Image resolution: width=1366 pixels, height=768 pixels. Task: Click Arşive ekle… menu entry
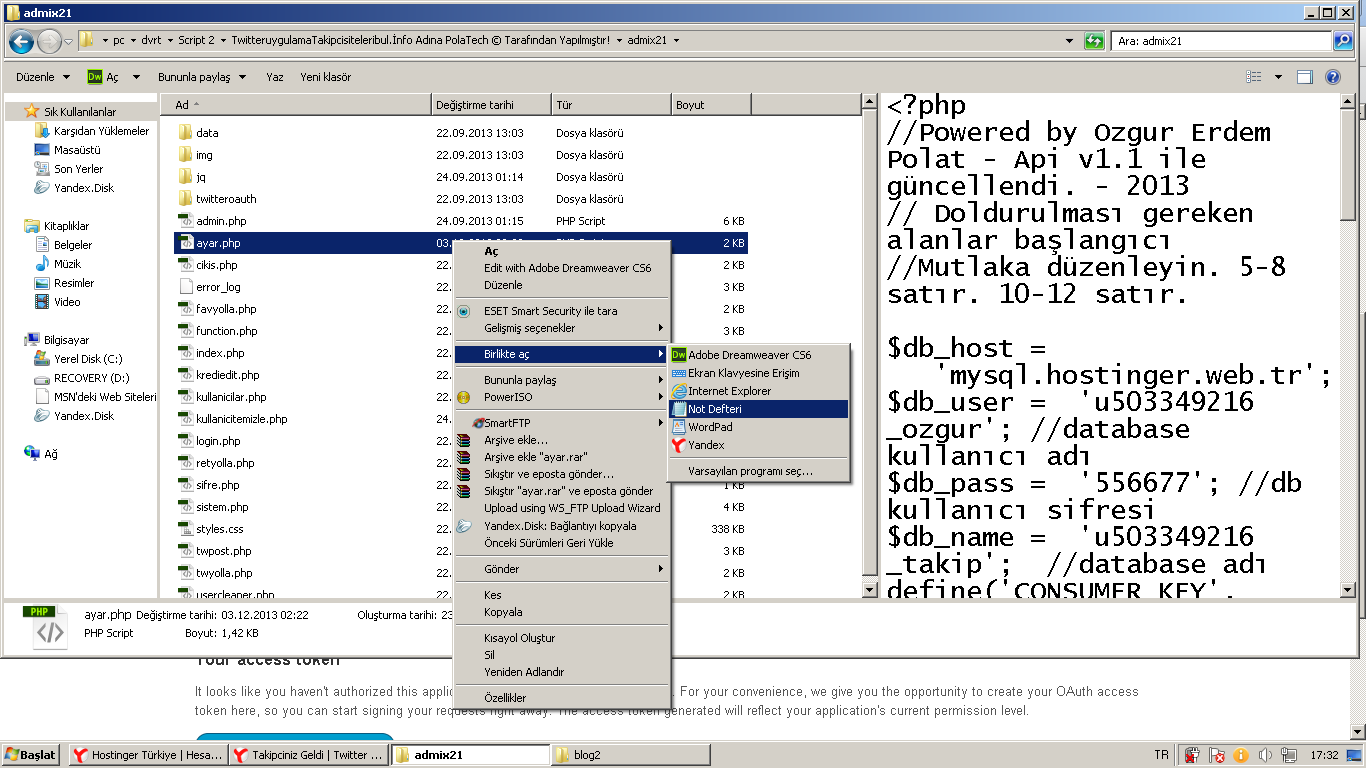(561, 440)
